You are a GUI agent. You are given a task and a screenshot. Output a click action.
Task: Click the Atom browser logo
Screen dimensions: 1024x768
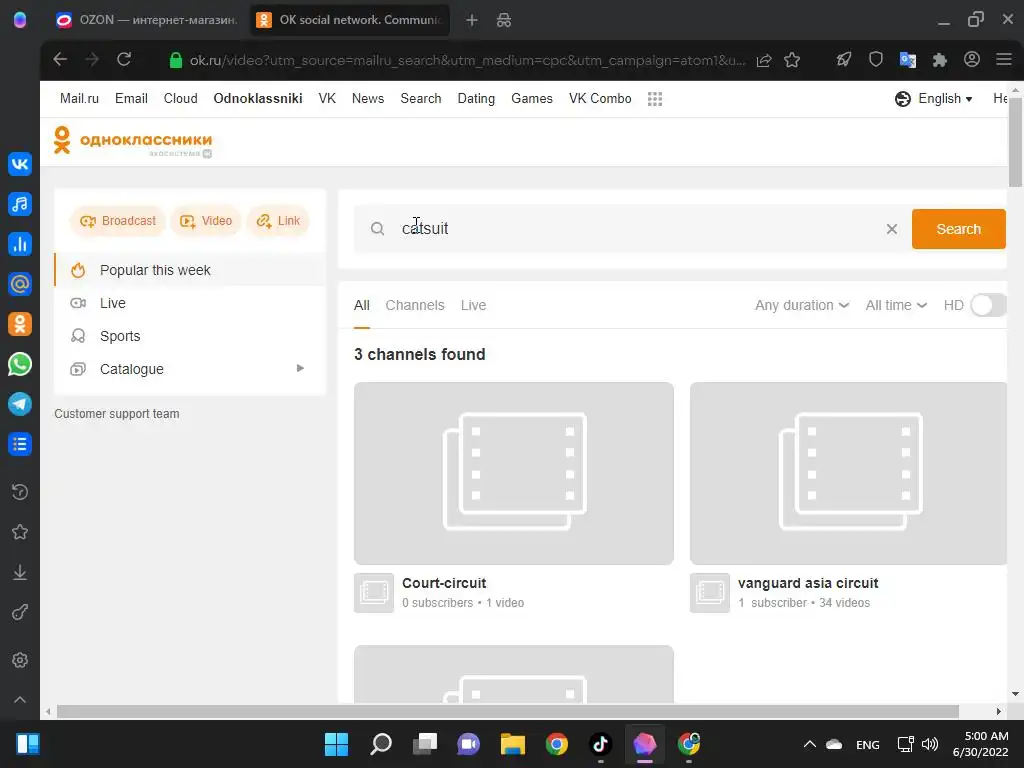point(20,20)
